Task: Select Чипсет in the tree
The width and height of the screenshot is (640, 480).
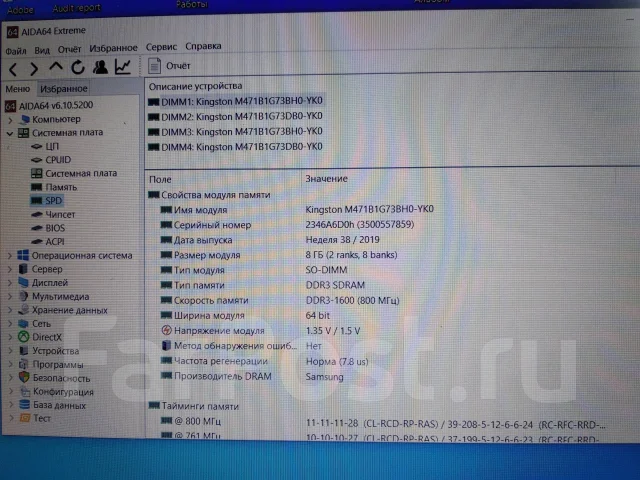Action: [x=53, y=215]
